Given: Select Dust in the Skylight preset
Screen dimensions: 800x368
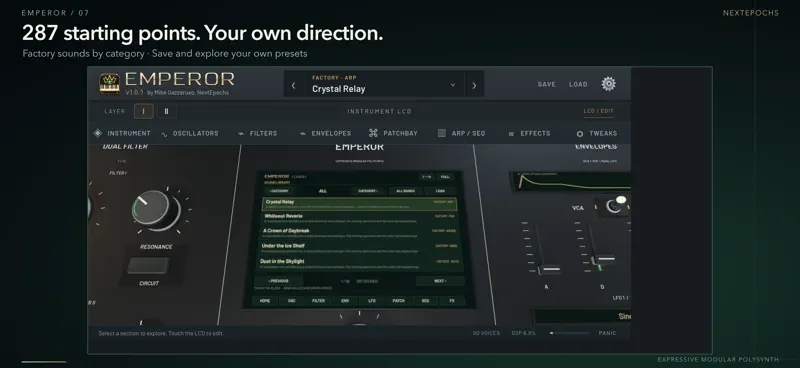Looking at the screenshot, I should coord(360,263).
